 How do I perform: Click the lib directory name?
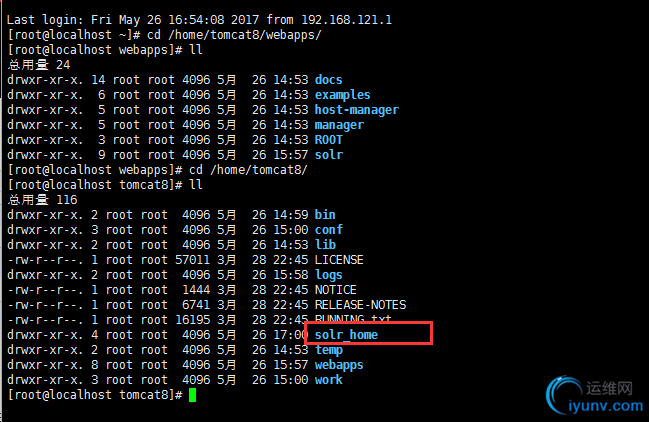[x=325, y=245]
